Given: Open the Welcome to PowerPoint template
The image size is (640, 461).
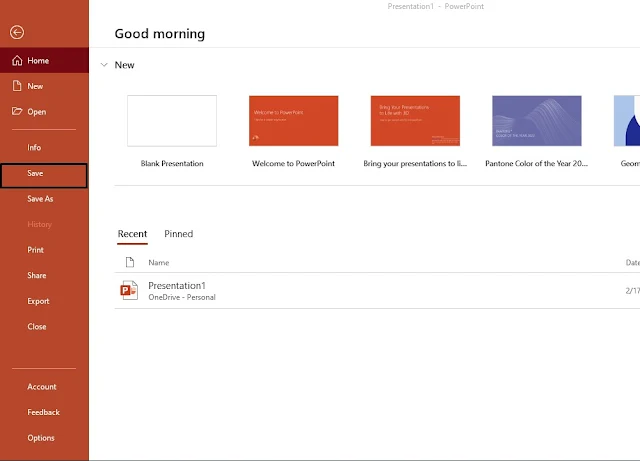Looking at the screenshot, I should coord(293,121).
